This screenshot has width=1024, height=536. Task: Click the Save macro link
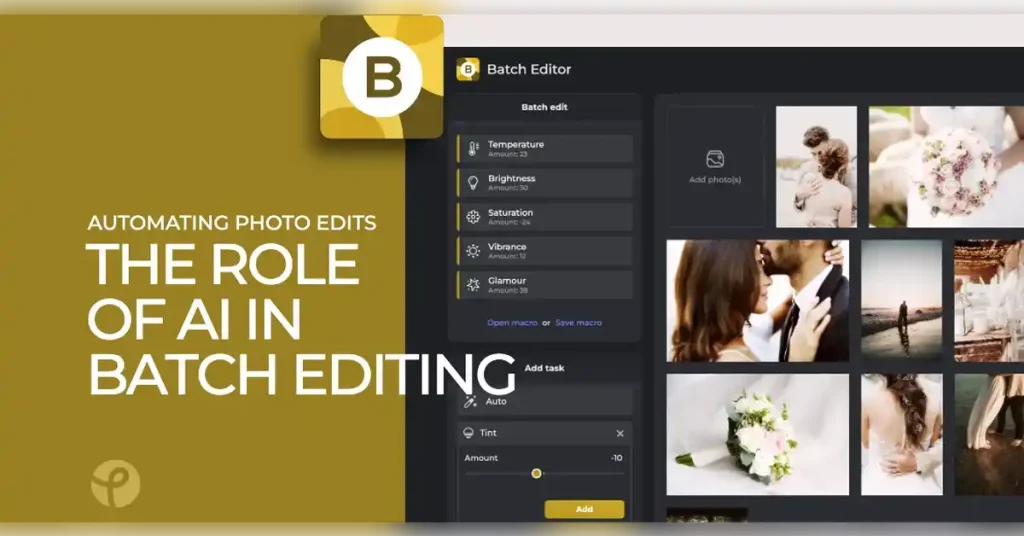(x=578, y=323)
